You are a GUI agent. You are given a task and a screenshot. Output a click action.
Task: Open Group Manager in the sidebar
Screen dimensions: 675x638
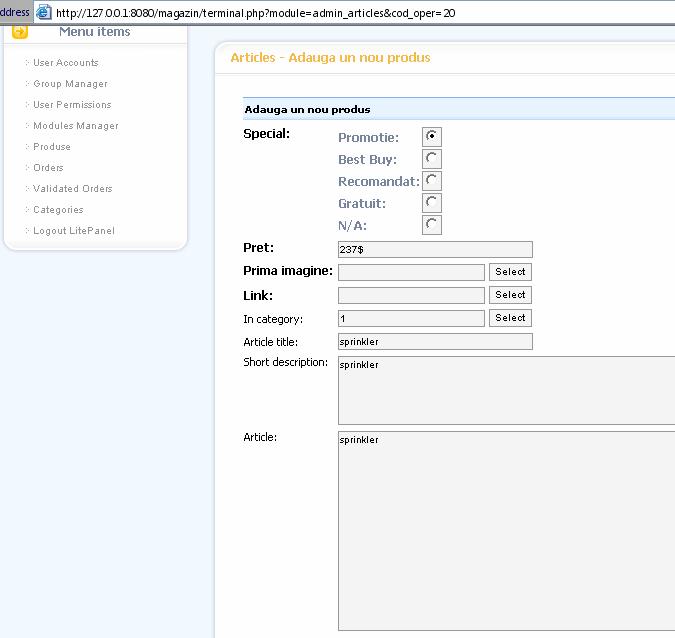coord(70,84)
